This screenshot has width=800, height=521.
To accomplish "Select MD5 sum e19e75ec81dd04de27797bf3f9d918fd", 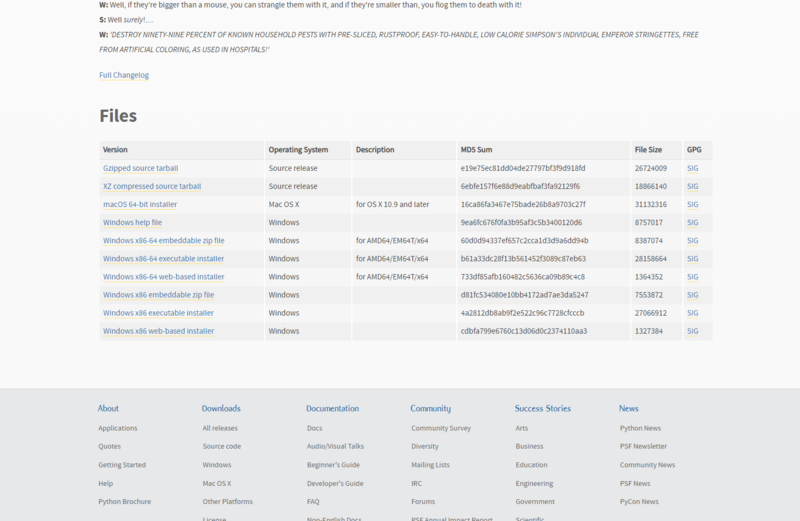I will (x=523, y=168).
